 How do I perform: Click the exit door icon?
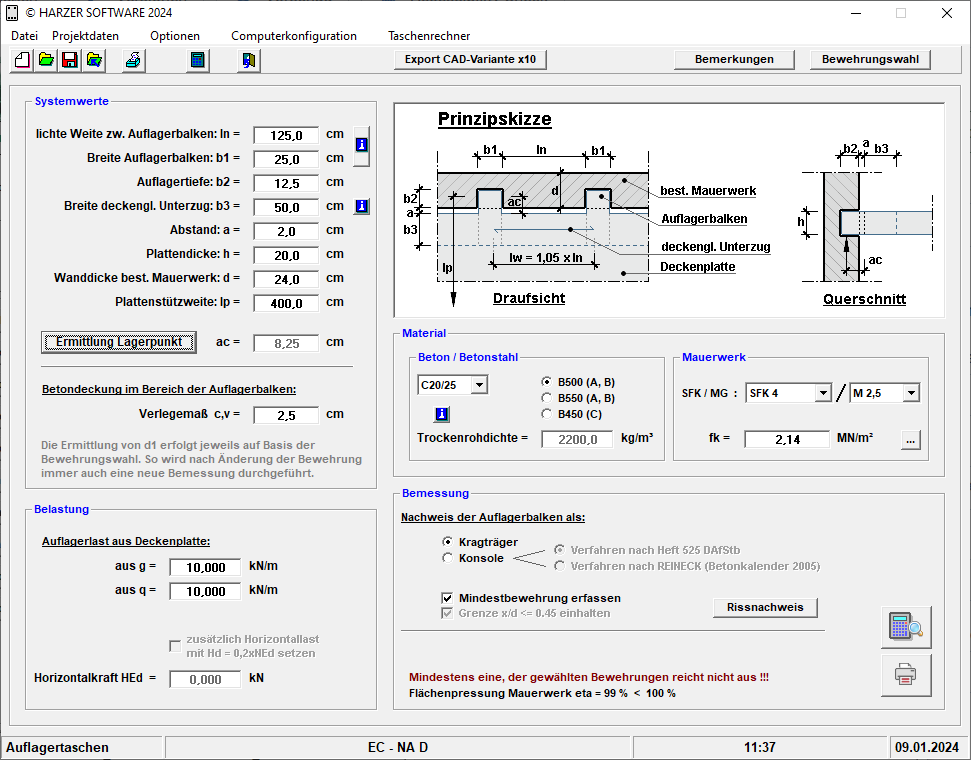248,60
